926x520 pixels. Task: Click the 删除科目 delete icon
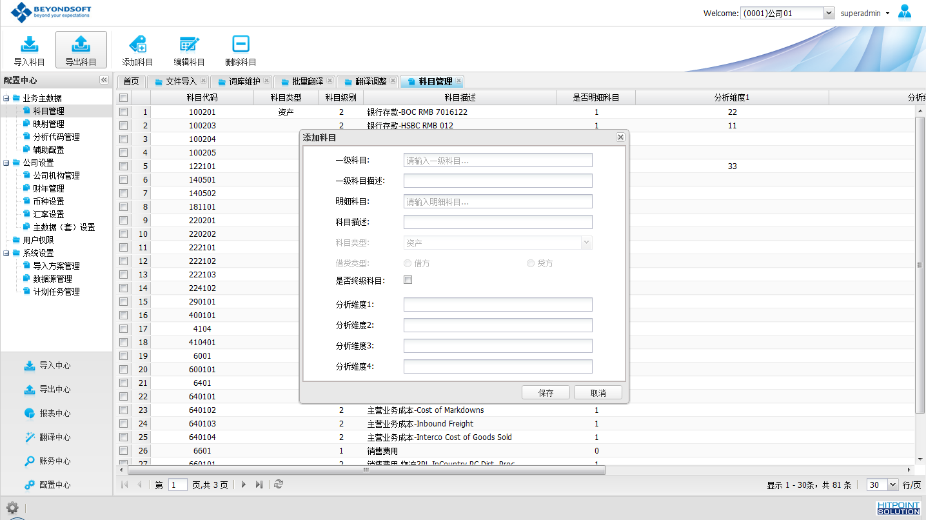point(240,44)
